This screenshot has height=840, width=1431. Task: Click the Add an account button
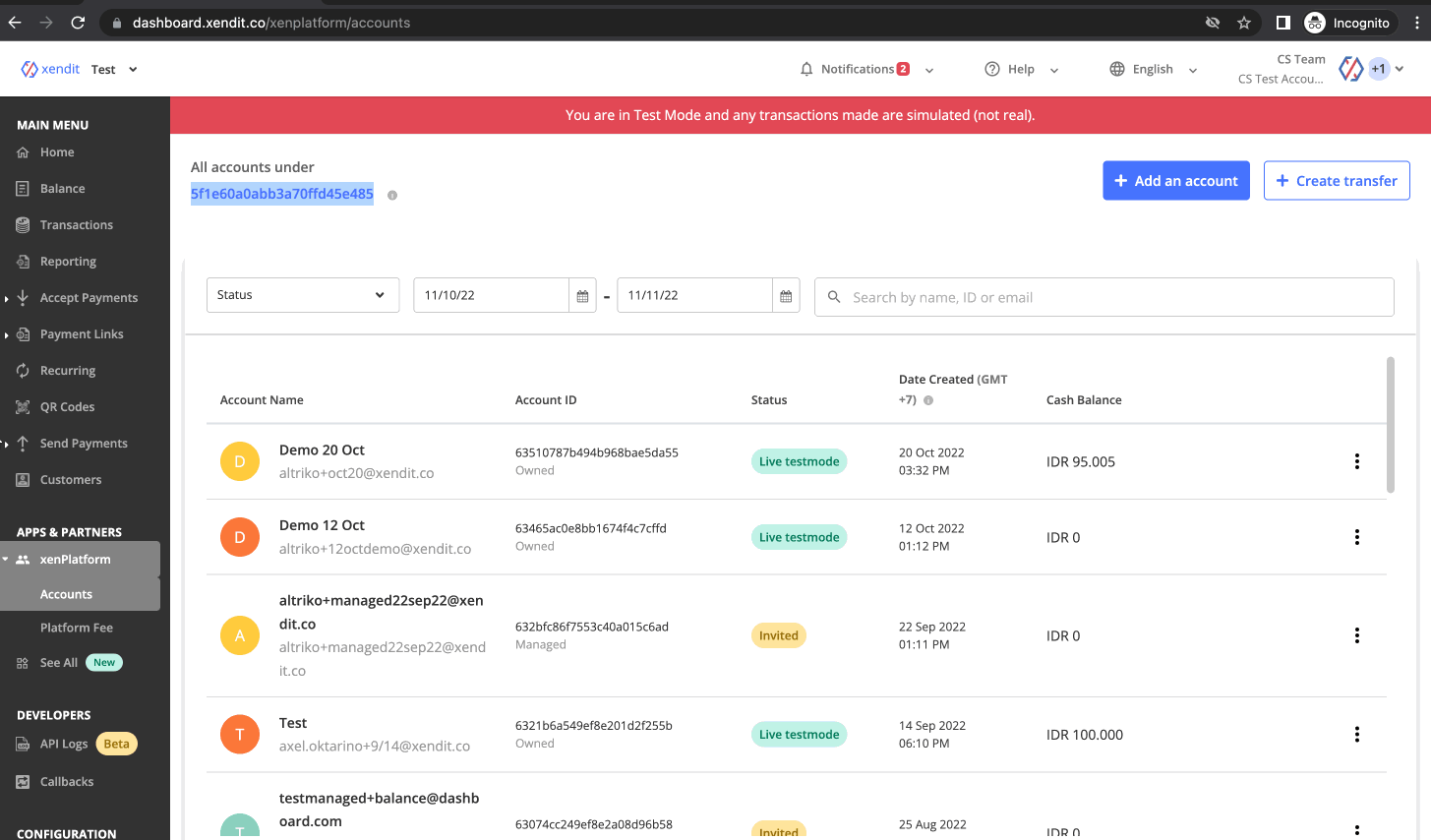pyautogui.click(x=1175, y=181)
